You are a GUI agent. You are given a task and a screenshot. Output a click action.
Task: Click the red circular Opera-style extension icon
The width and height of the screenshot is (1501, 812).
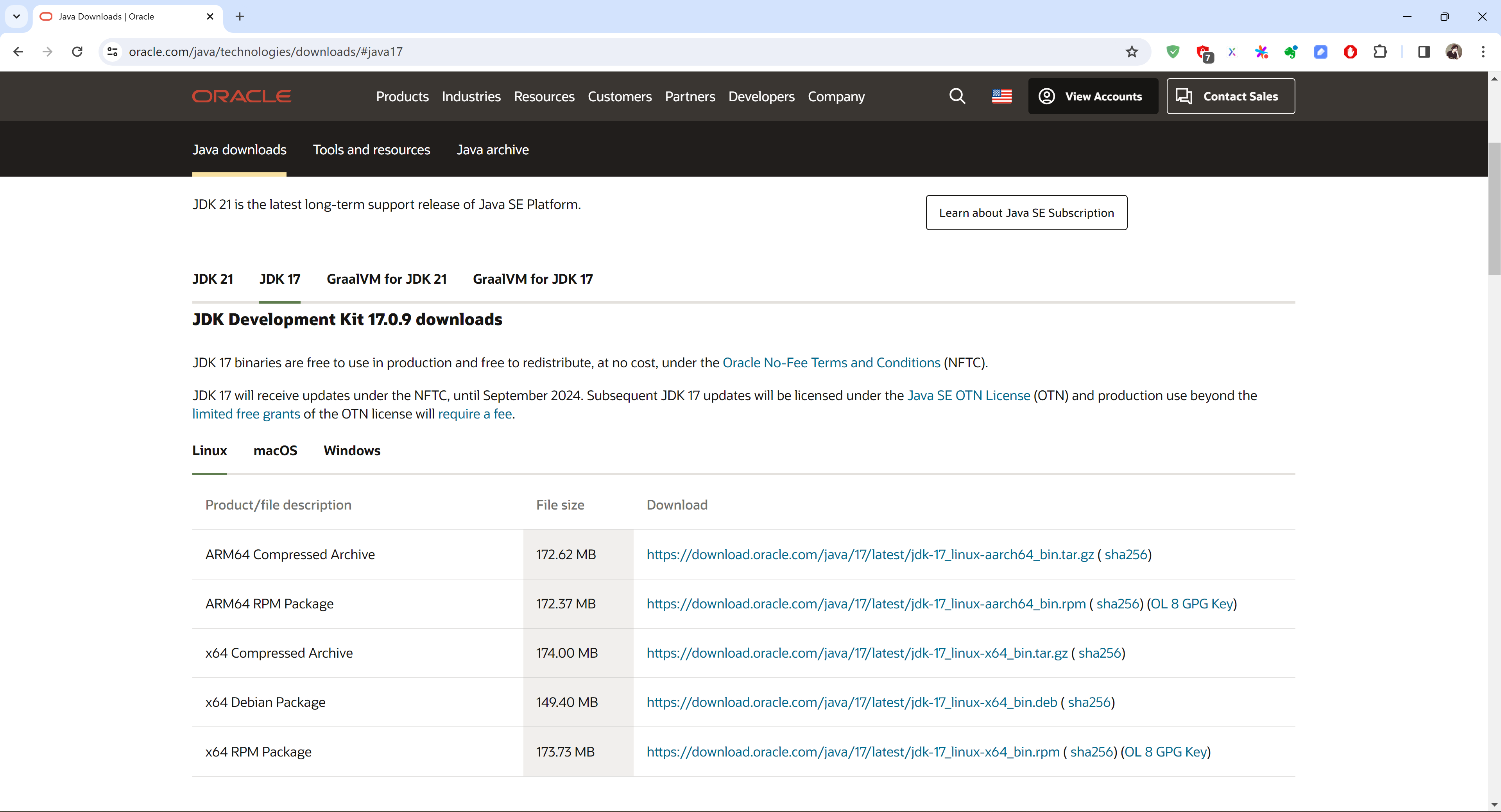coord(1350,52)
